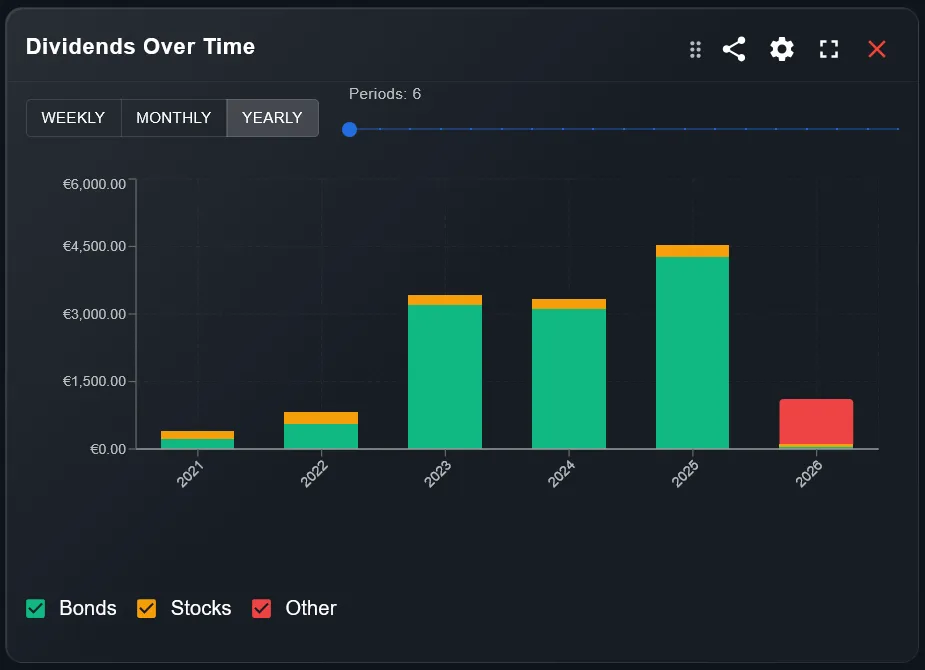Click the Stocks orange legend icon
The width and height of the screenshot is (925, 670).
click(x=146, y=608)
